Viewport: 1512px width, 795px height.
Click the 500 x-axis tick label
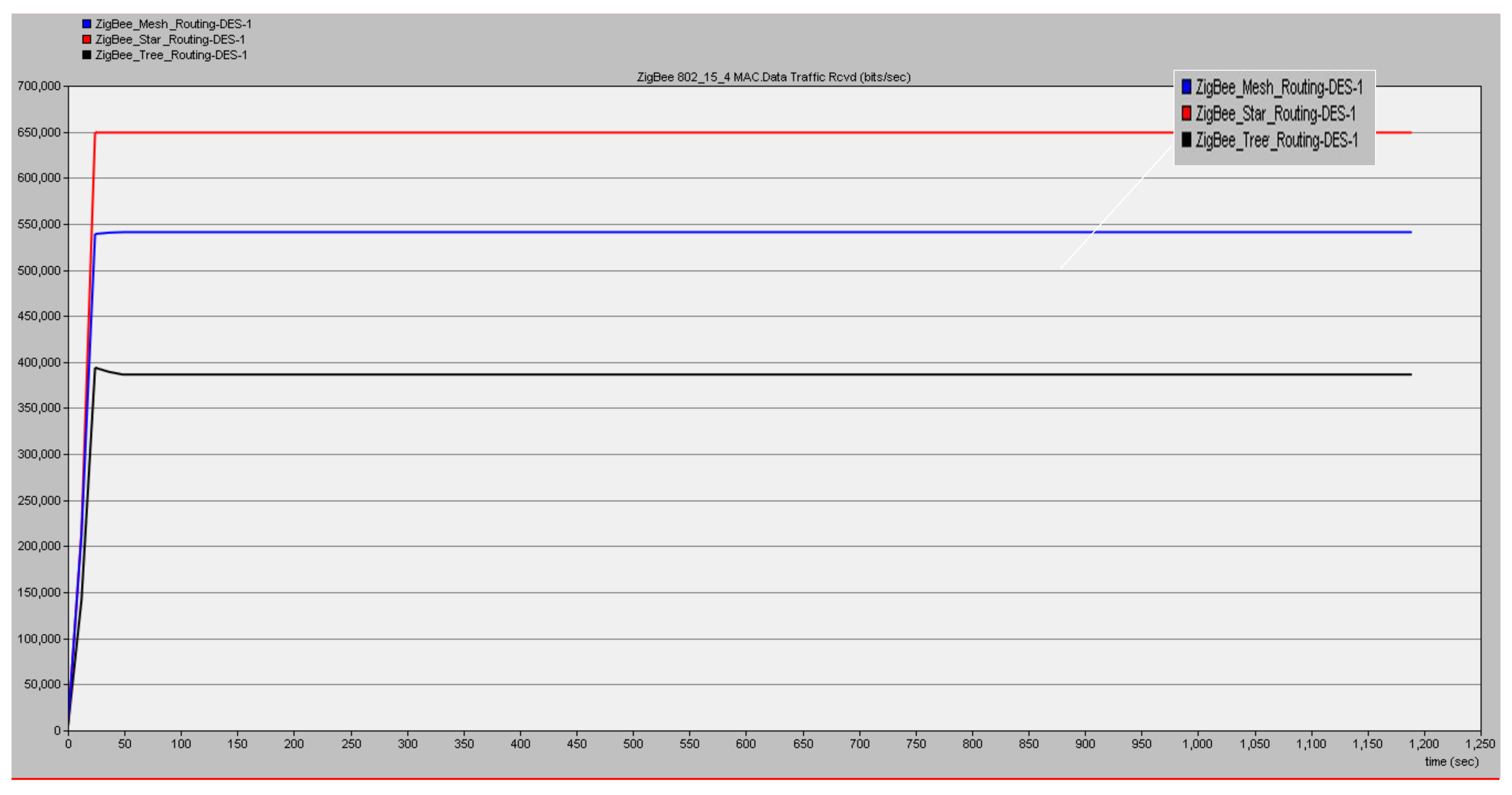click(x=633, y=744)
